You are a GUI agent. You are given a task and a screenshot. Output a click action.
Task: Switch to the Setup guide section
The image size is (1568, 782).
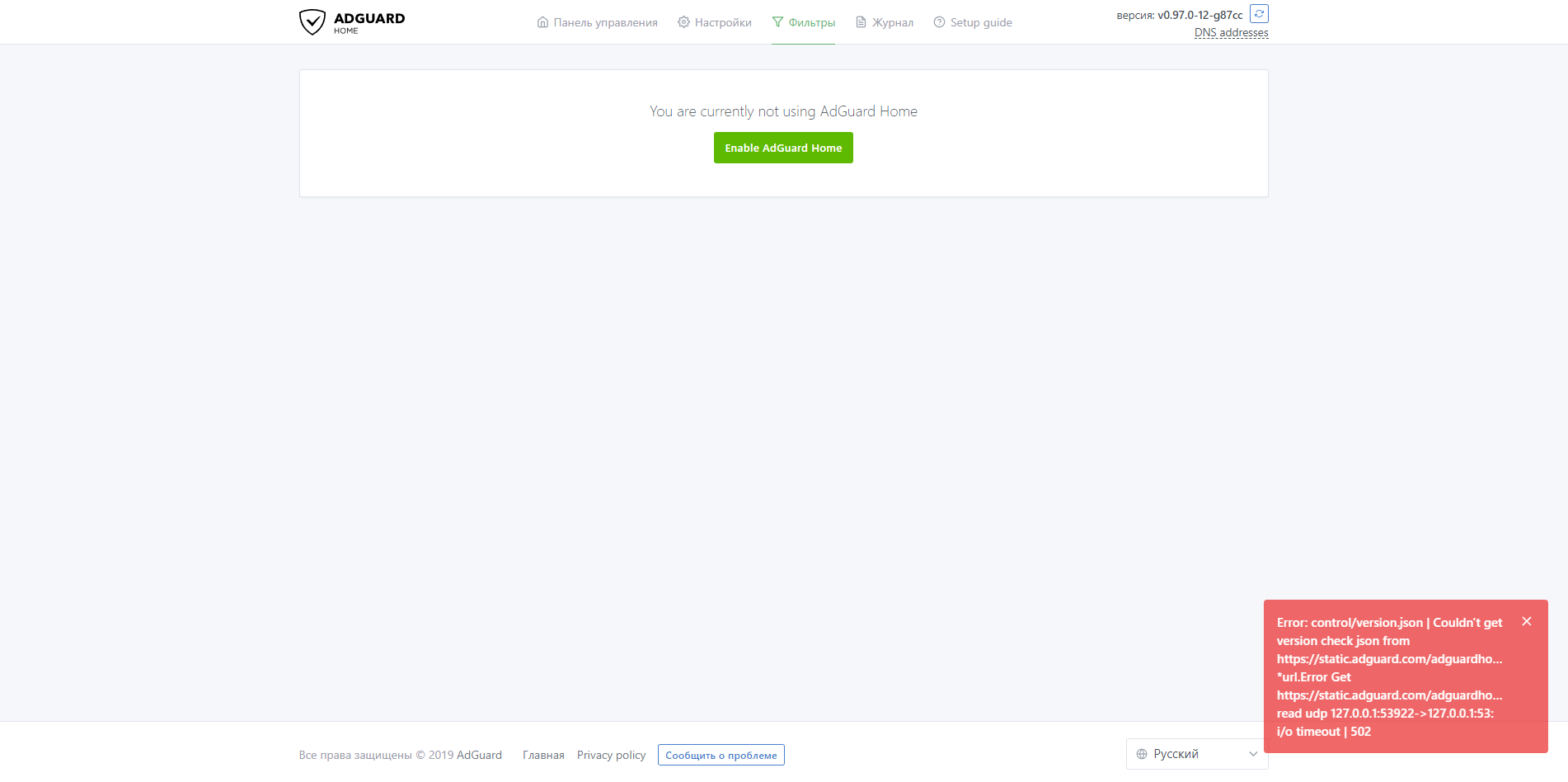coord(980,22)
